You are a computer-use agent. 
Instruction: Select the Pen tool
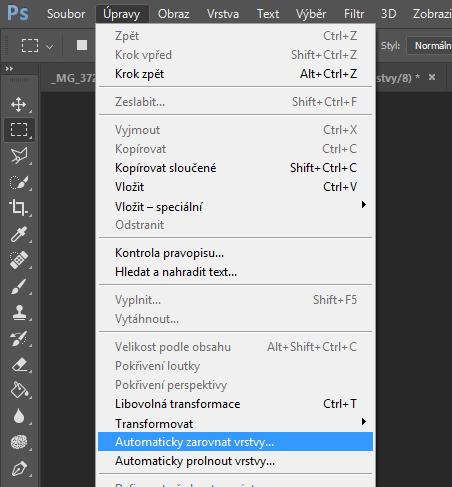[19, 468]
